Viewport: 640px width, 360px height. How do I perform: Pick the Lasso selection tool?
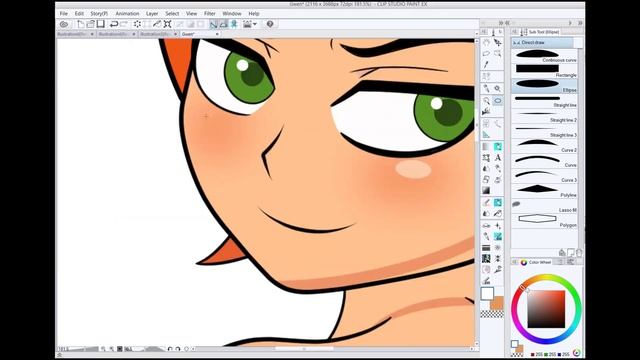click(486, 53)
